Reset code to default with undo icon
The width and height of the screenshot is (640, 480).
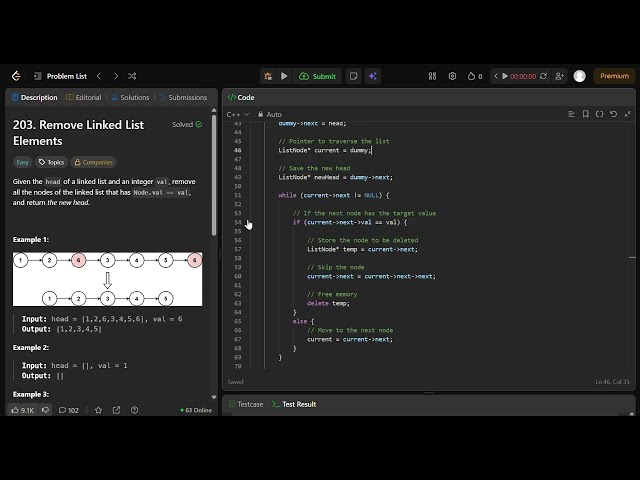tap(613, 114)
